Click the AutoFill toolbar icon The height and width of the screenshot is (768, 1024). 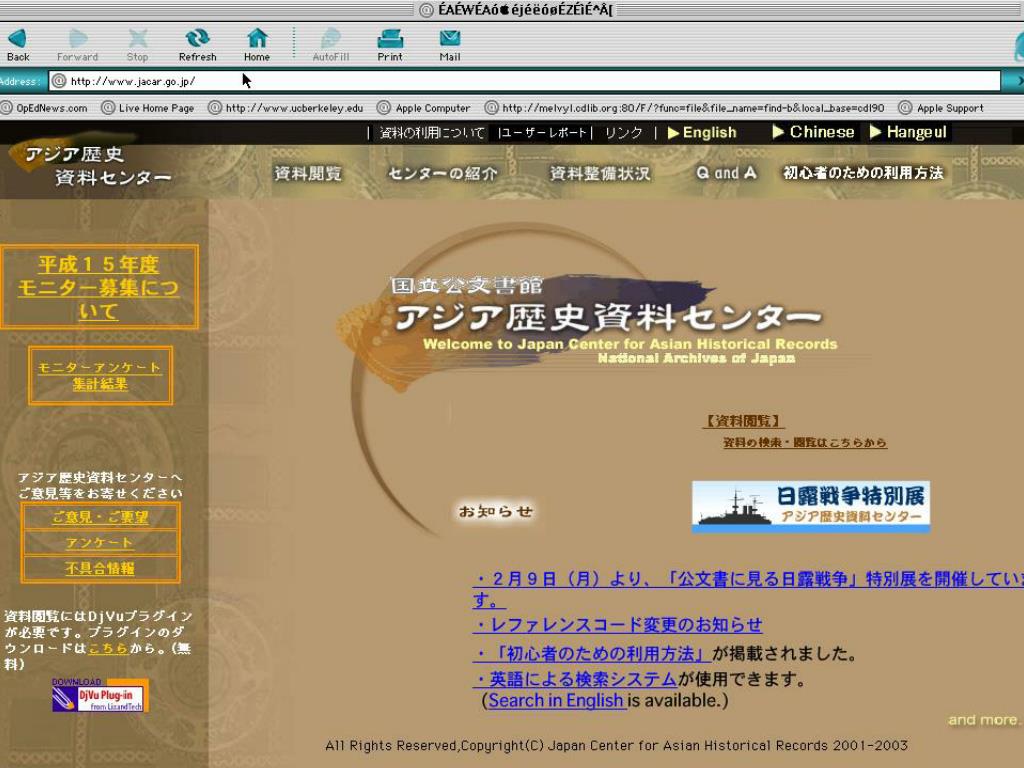pyautogui.click(x=331, y=39)
